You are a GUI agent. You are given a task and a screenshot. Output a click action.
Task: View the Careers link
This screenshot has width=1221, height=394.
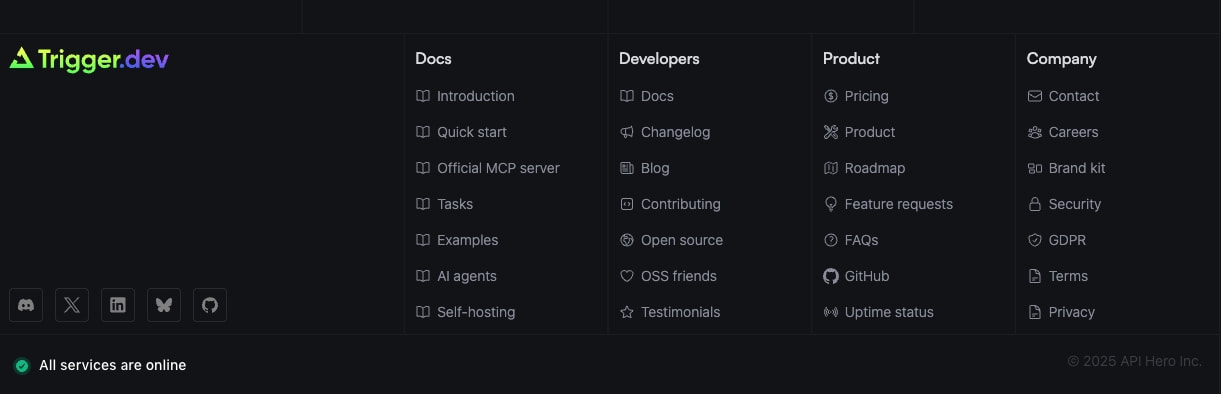tap(1073, 132)
